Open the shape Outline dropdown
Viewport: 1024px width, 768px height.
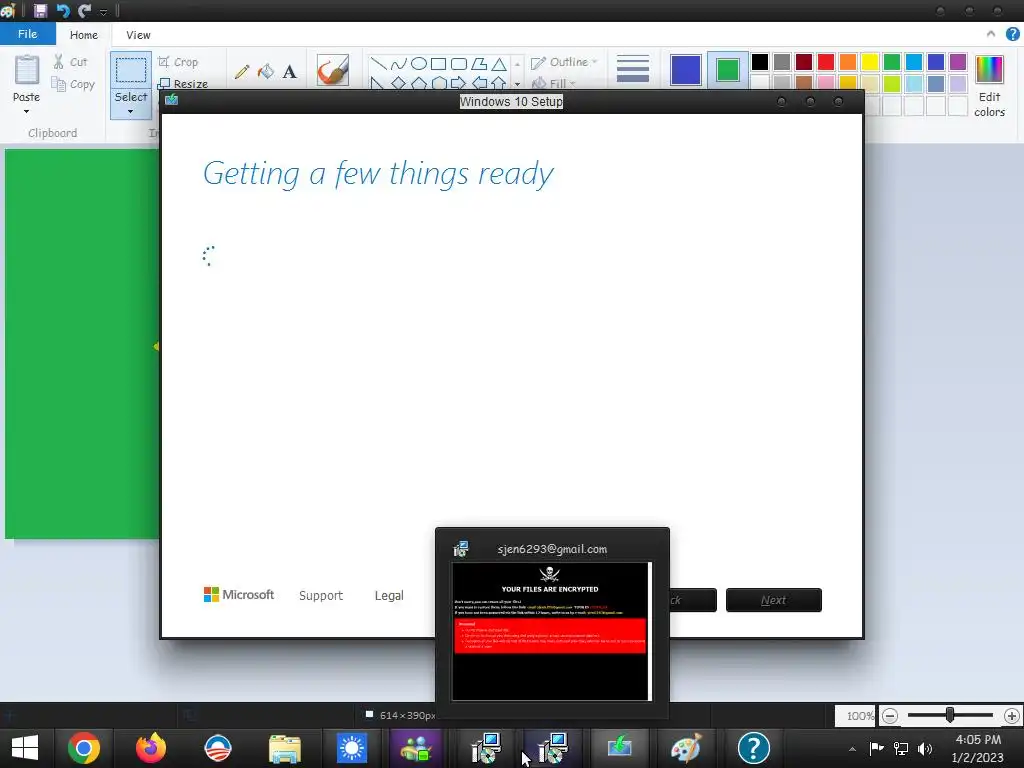click(x=565, y=62)
